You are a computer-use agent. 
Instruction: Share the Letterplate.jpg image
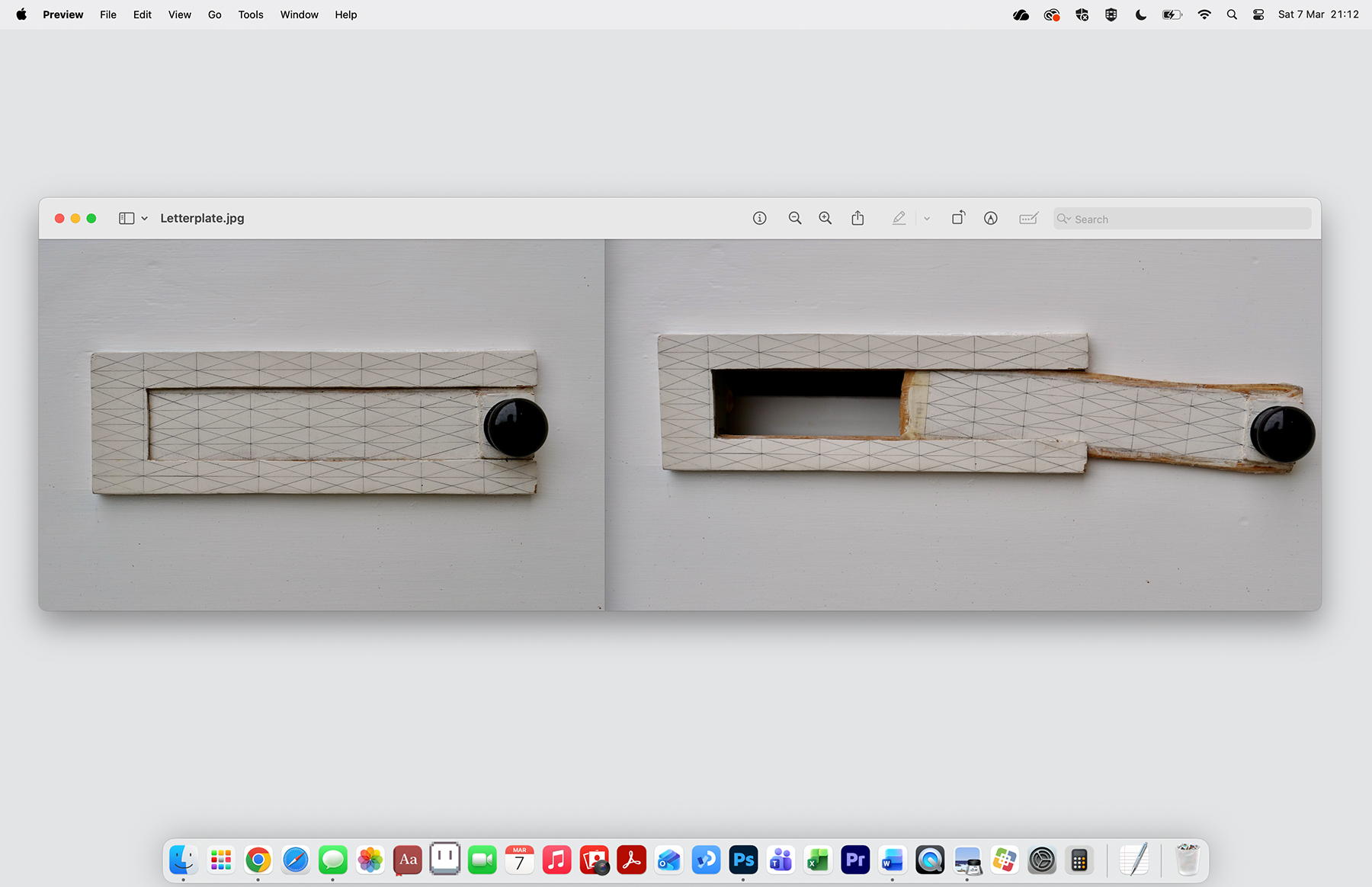pos(857,217)
